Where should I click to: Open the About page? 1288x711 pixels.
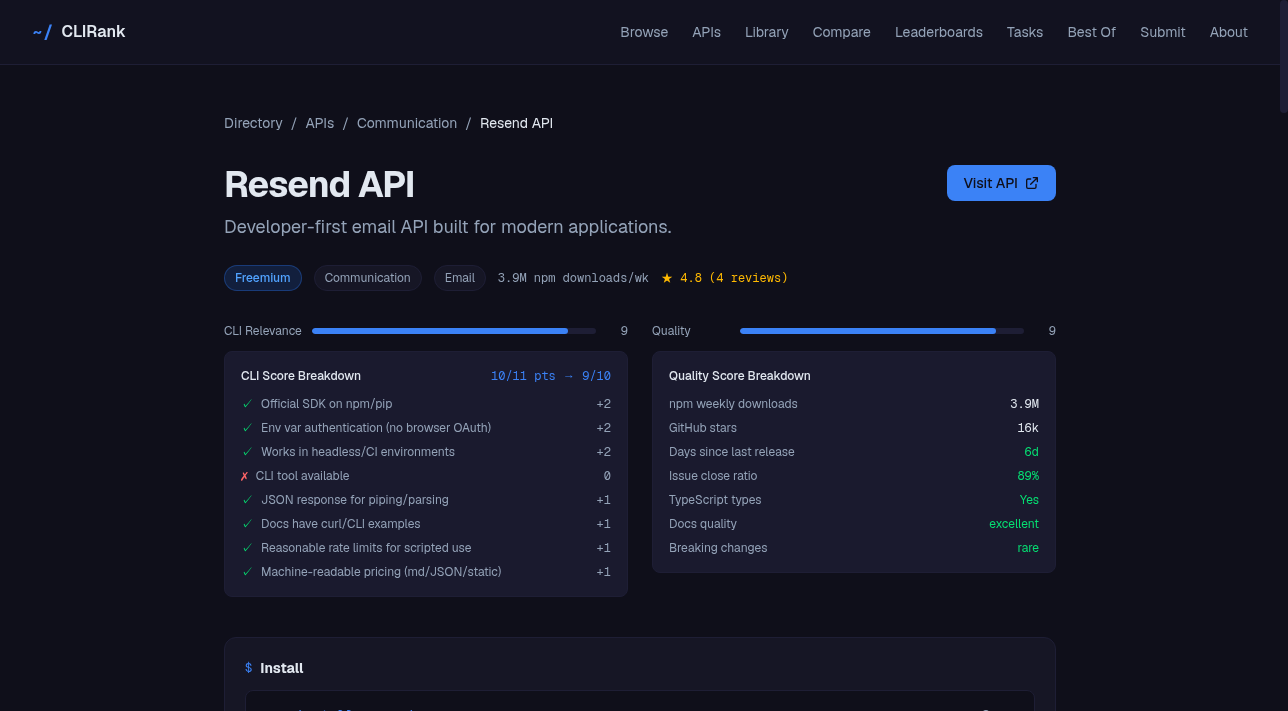coord(1228,32)
